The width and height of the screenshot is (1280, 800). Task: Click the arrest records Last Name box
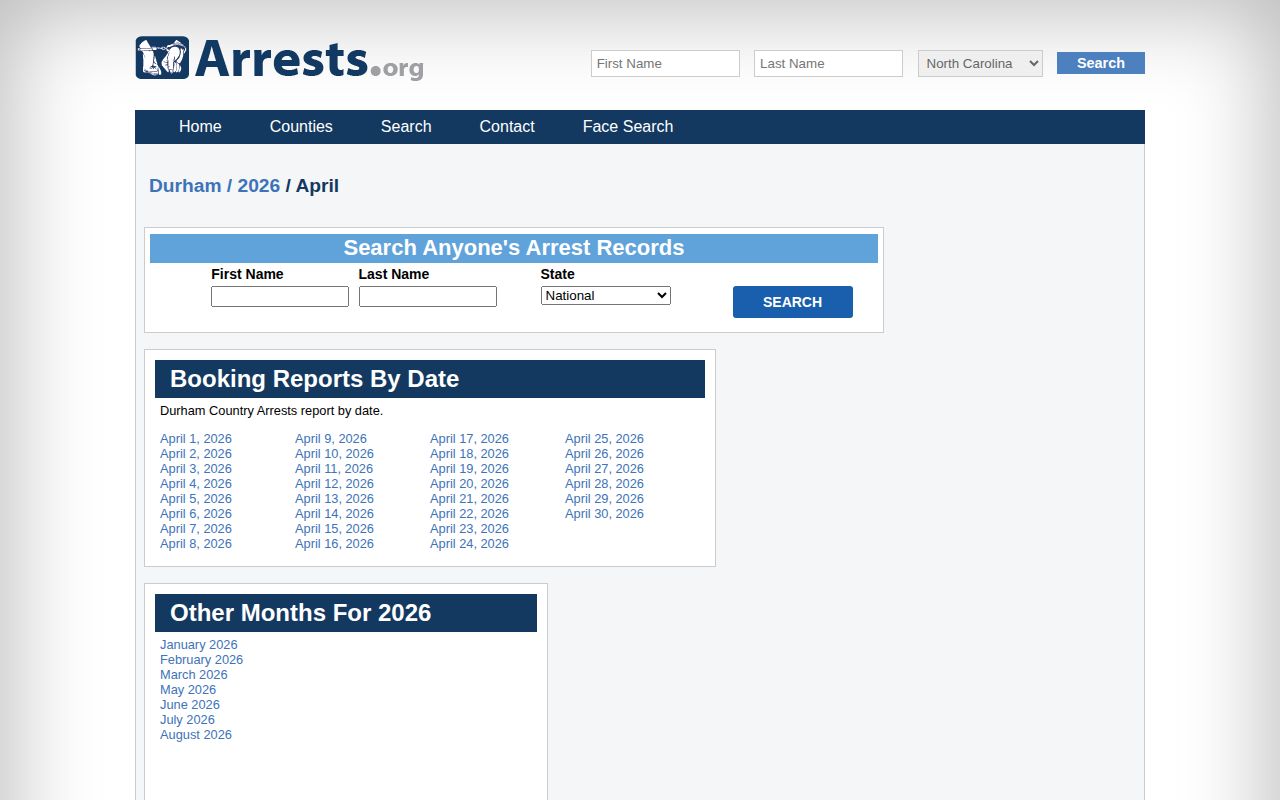pos(428,296)
